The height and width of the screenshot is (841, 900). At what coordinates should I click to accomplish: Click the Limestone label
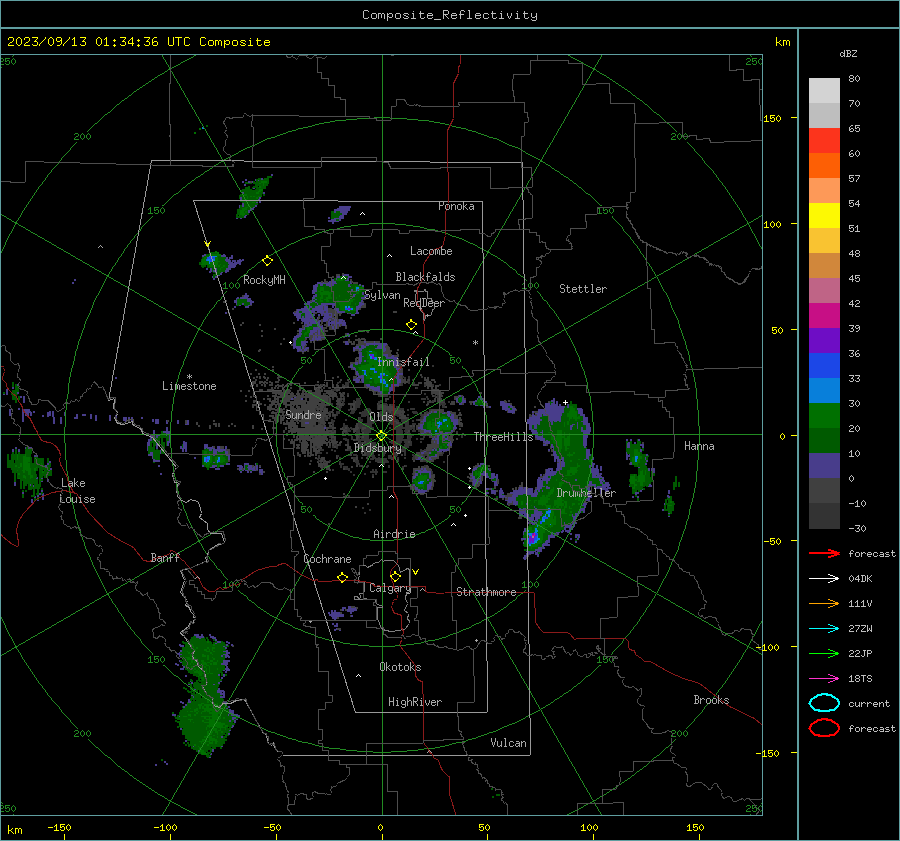coord(189,386)
